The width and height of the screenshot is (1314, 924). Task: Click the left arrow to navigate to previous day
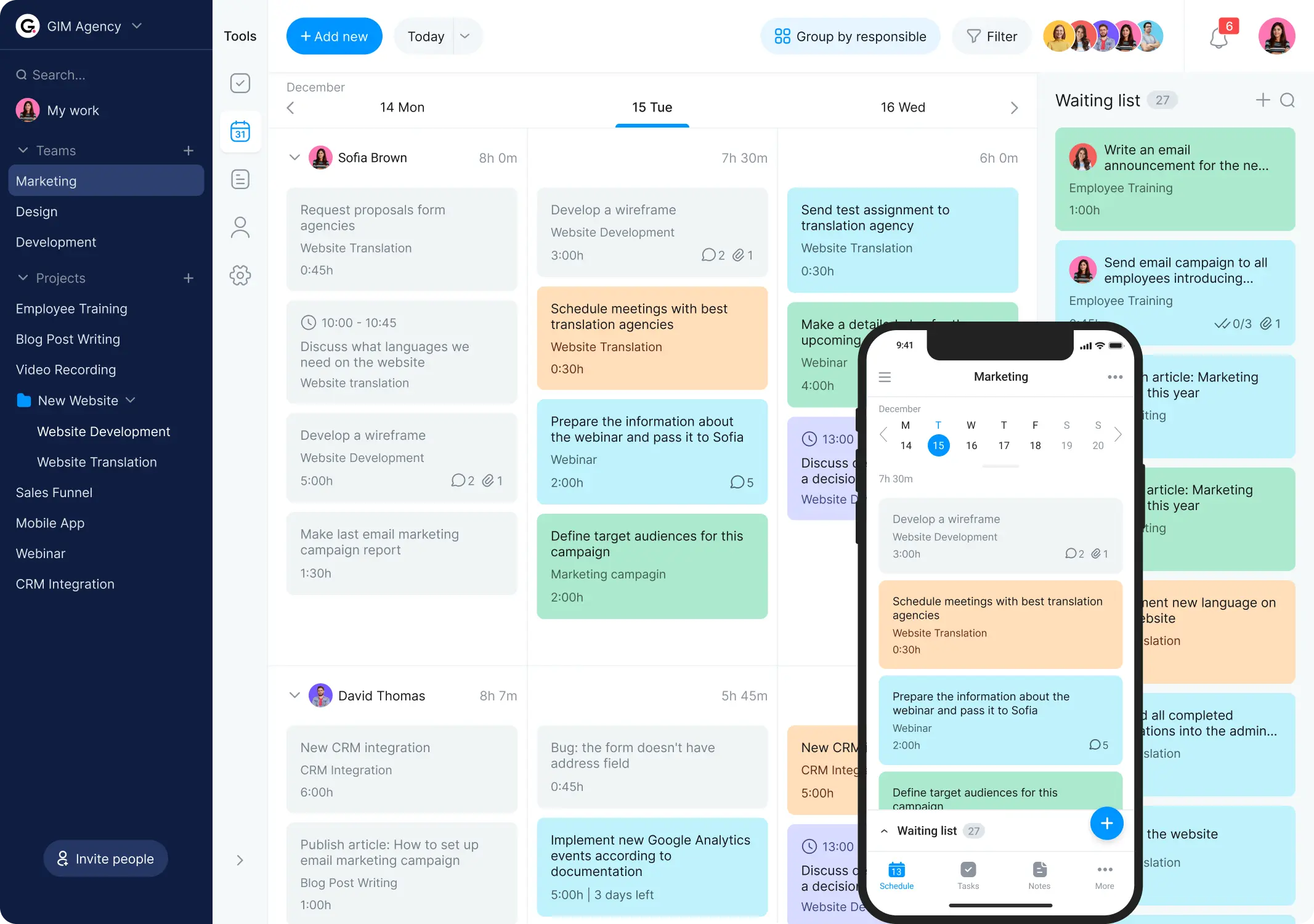pyautogui.click(x=291, y=107)
